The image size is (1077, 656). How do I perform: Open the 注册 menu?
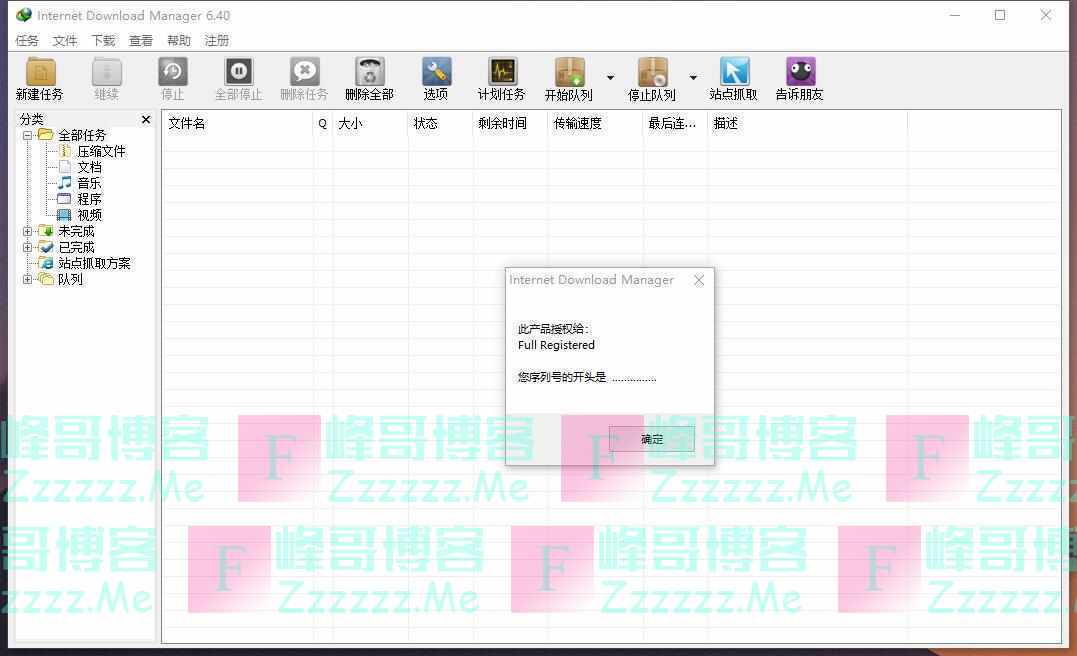tap(217, 41)
